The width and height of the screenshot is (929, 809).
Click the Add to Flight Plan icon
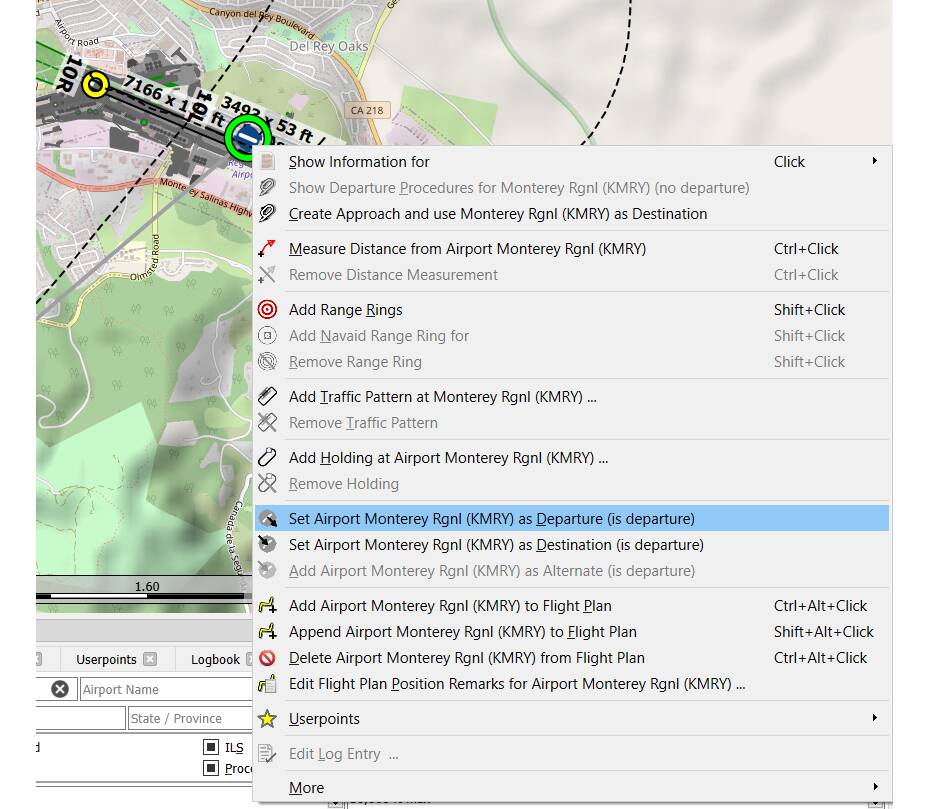click(267, 605)
